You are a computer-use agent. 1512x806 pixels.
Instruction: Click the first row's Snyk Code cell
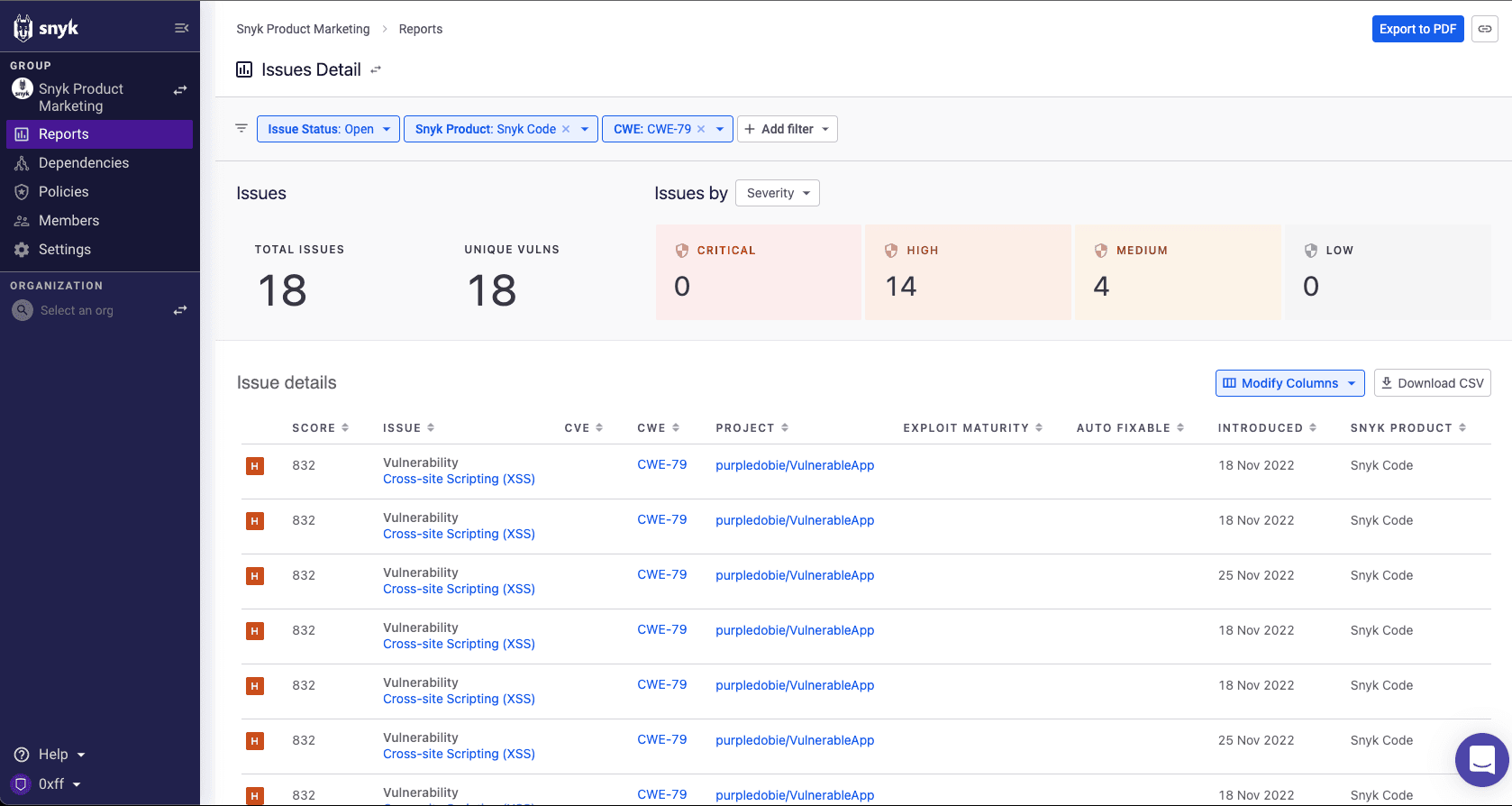[x=1381, y=465]
